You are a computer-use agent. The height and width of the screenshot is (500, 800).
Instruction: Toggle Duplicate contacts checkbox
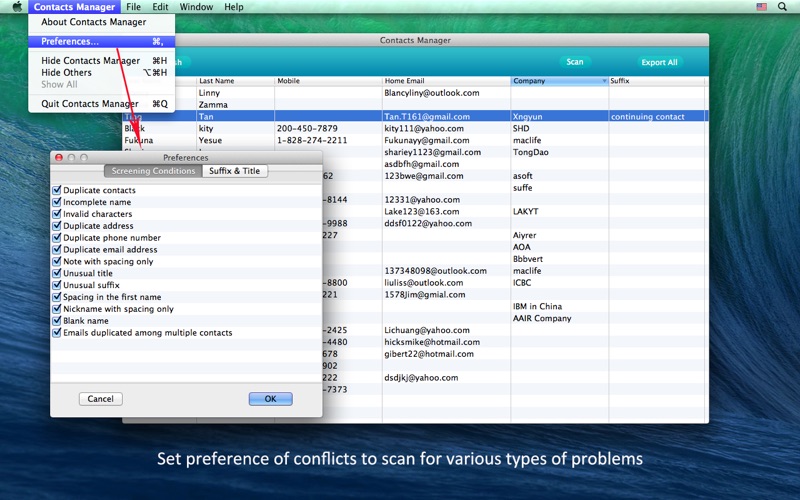tap(57, 190)
